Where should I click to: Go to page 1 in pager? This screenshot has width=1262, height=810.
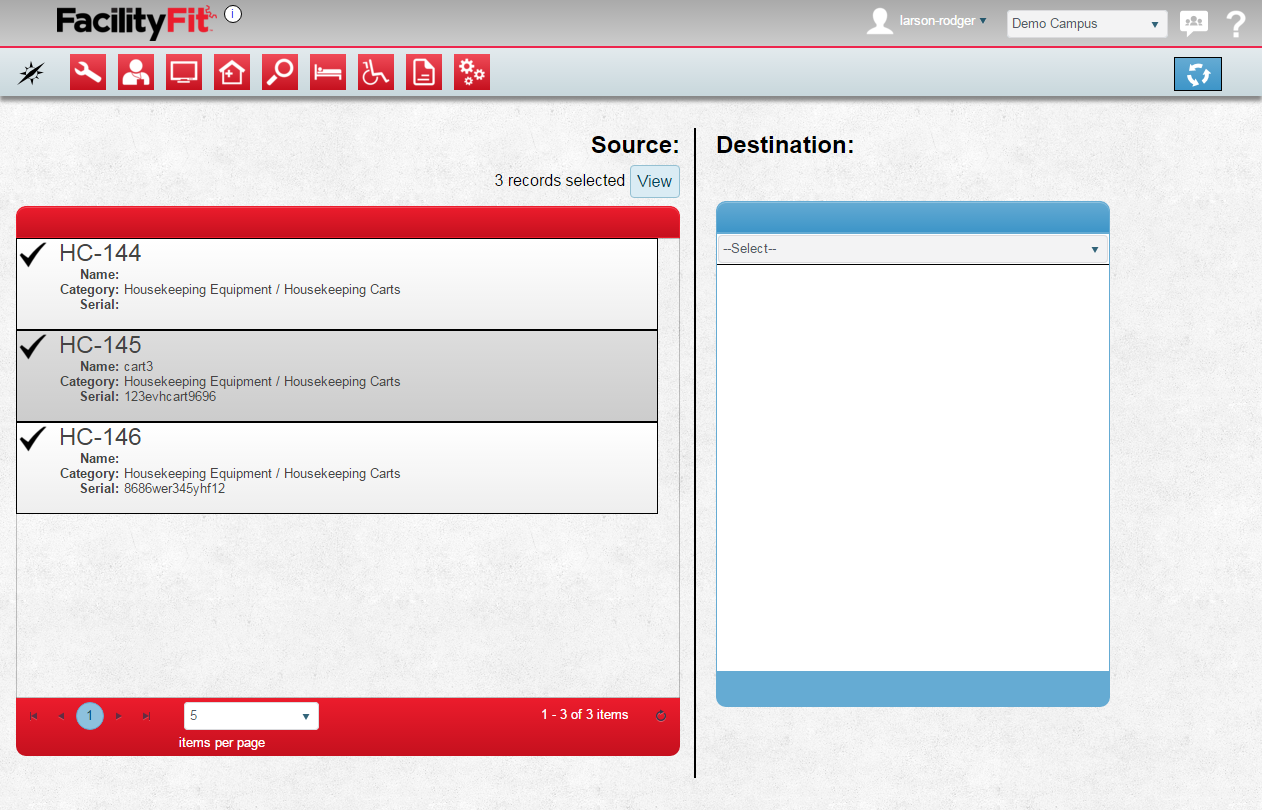(90, 716)
